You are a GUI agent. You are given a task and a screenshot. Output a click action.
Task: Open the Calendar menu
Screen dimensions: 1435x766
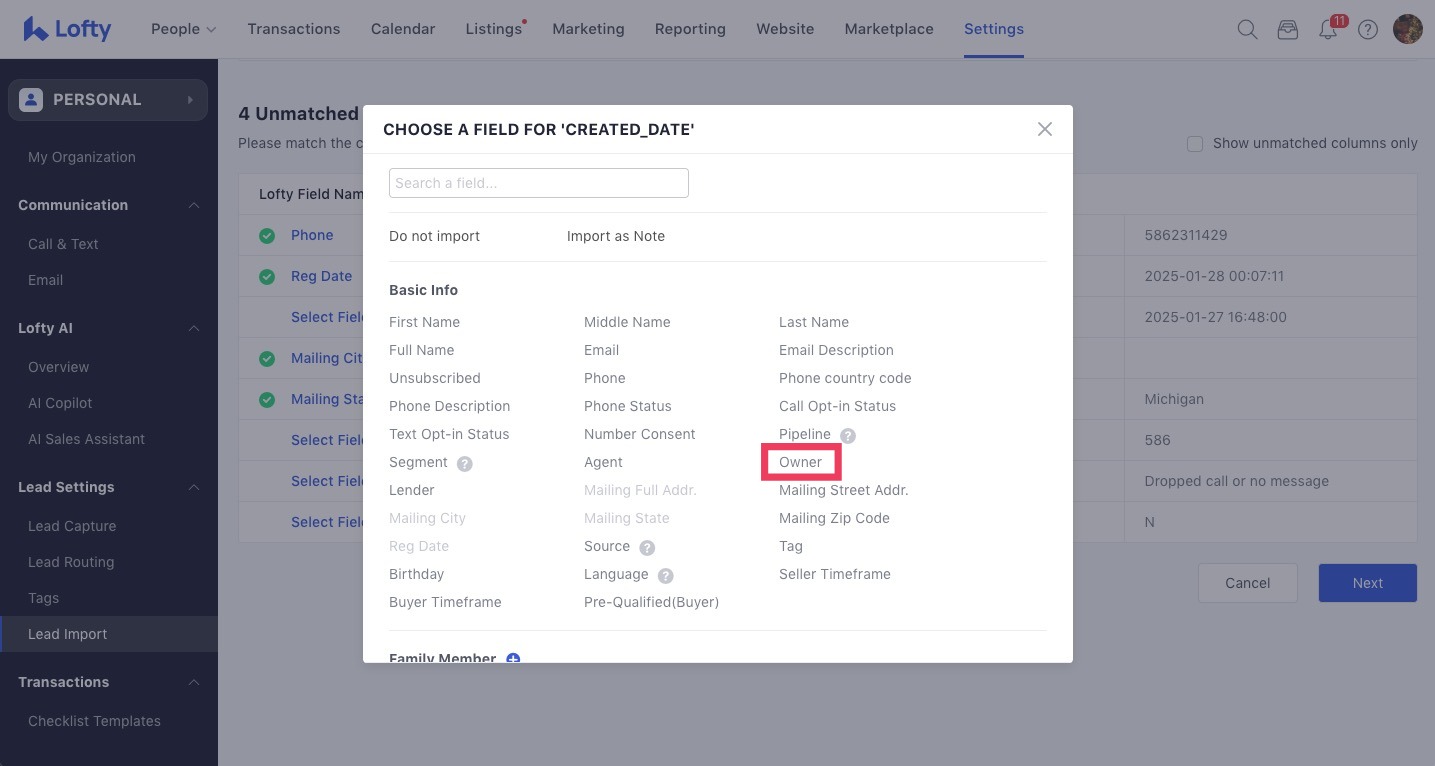coord(403,29)
